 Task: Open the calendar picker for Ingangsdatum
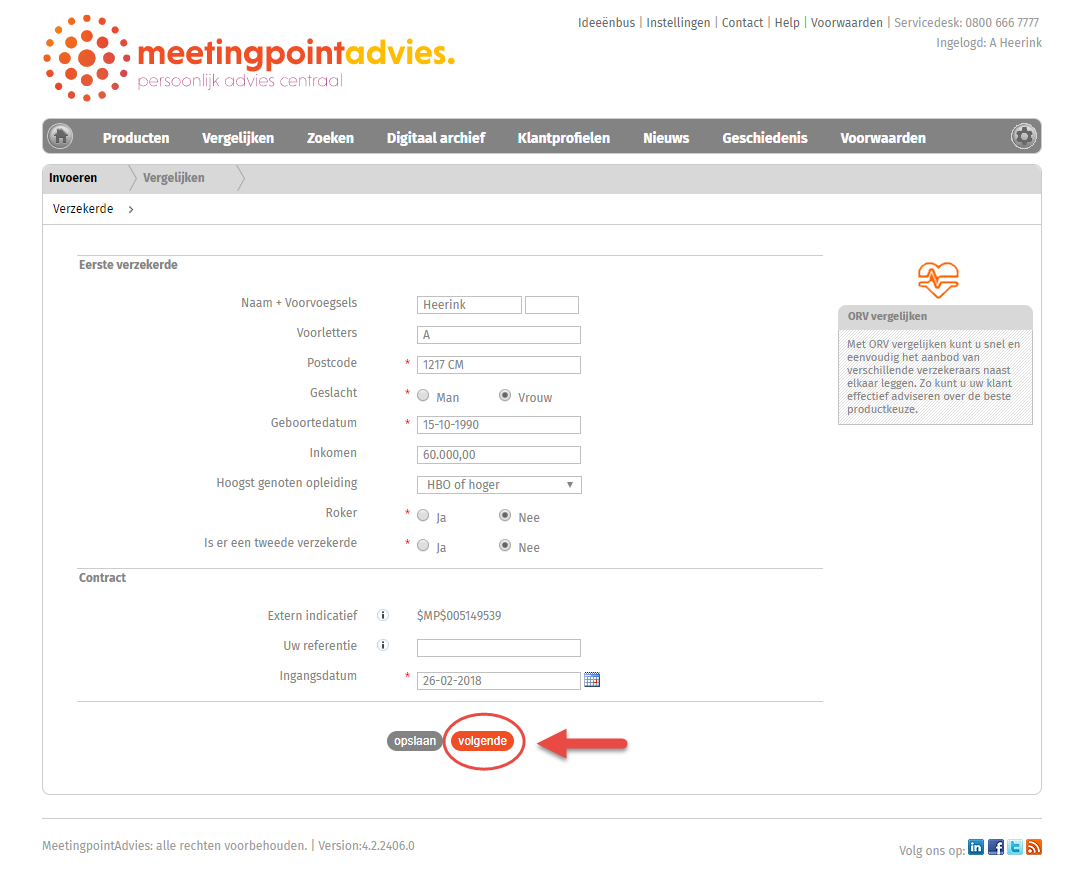pos(592,680)
